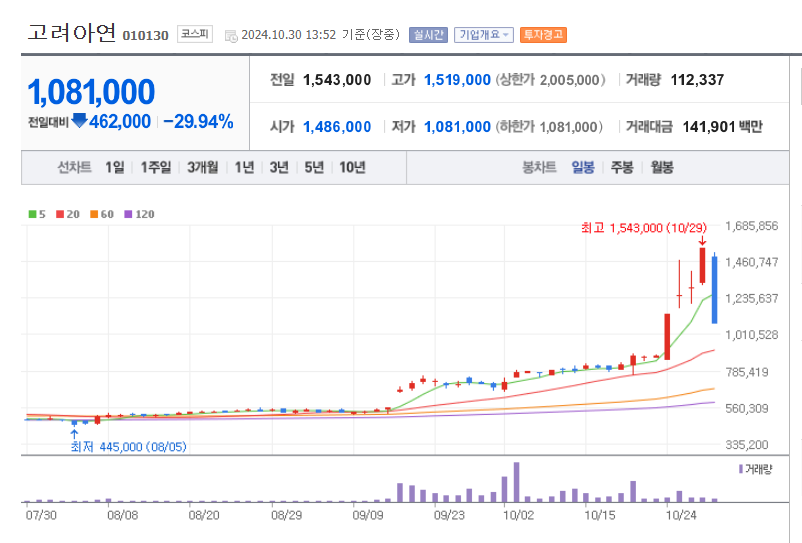Click the 투자경고 warning badge

coord(543,35)
